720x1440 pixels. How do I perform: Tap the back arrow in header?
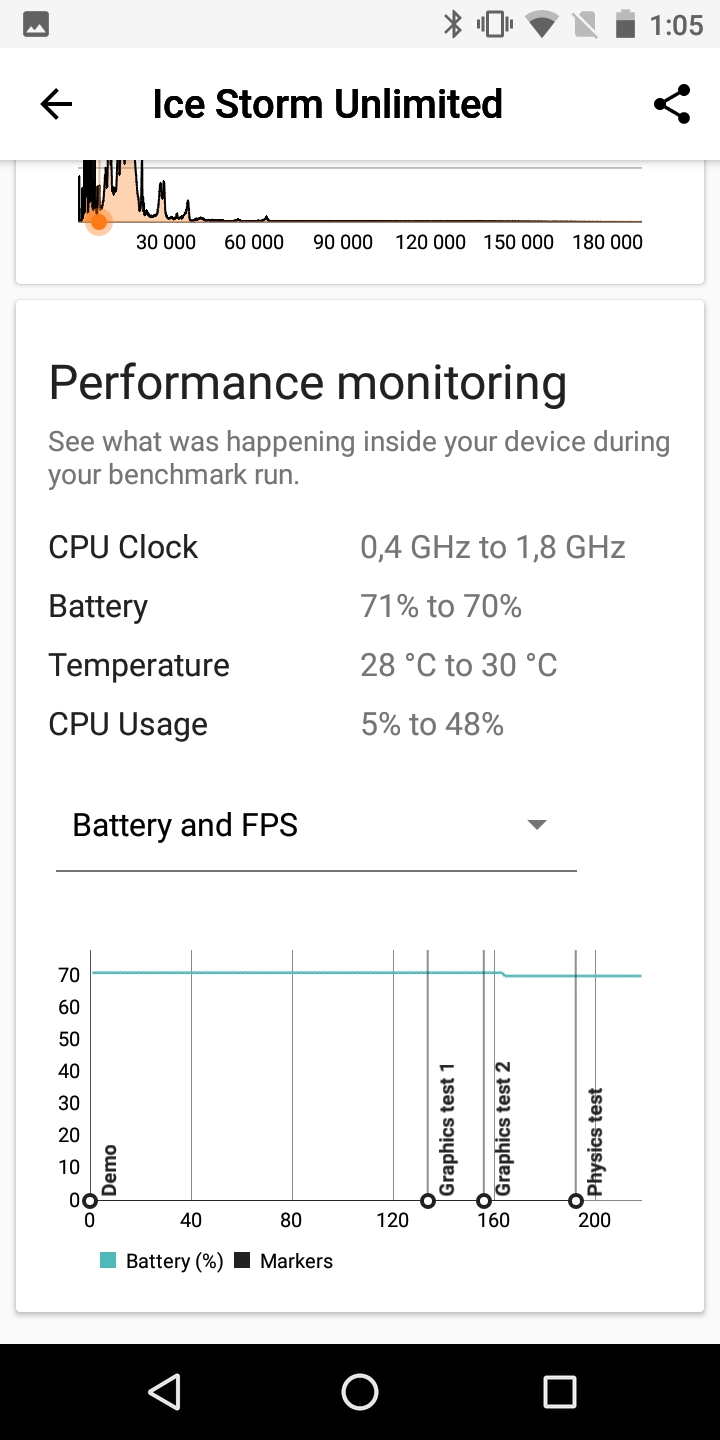click(x=56, y=104)
